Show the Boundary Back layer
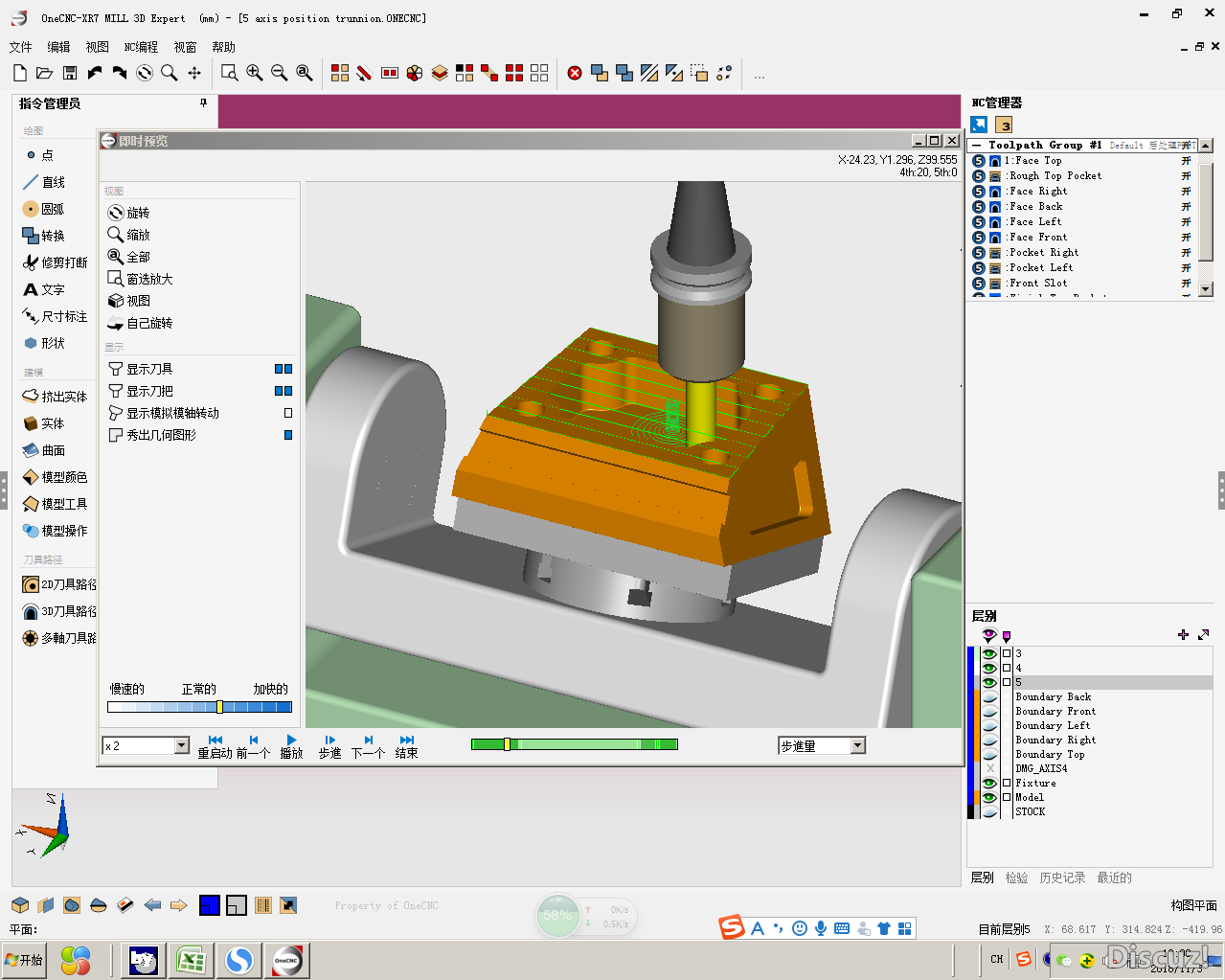This screenshot has width=1225, height=980. 989,696
